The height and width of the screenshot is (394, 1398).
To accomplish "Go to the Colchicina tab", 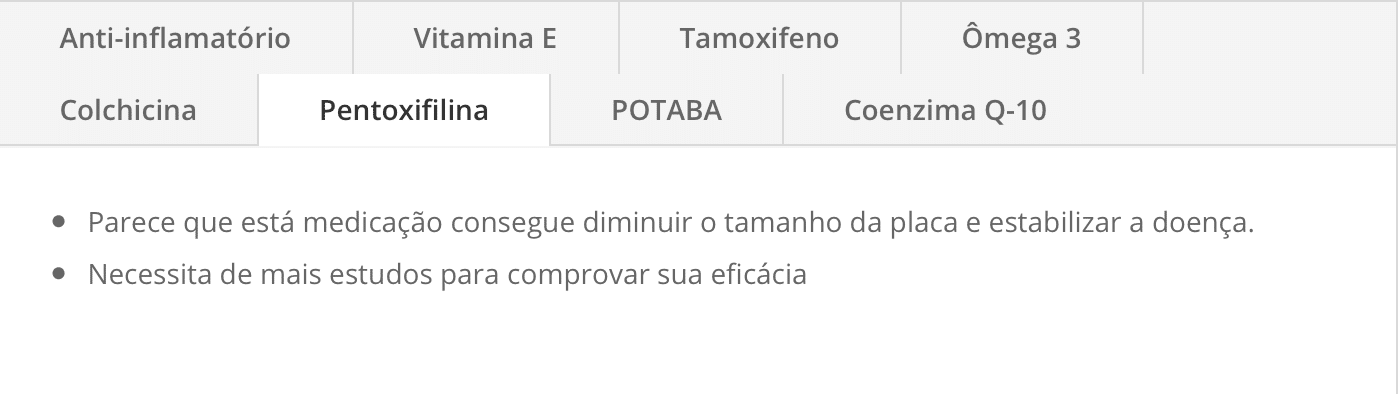I will pyautogui.click(x=128, y=109).
